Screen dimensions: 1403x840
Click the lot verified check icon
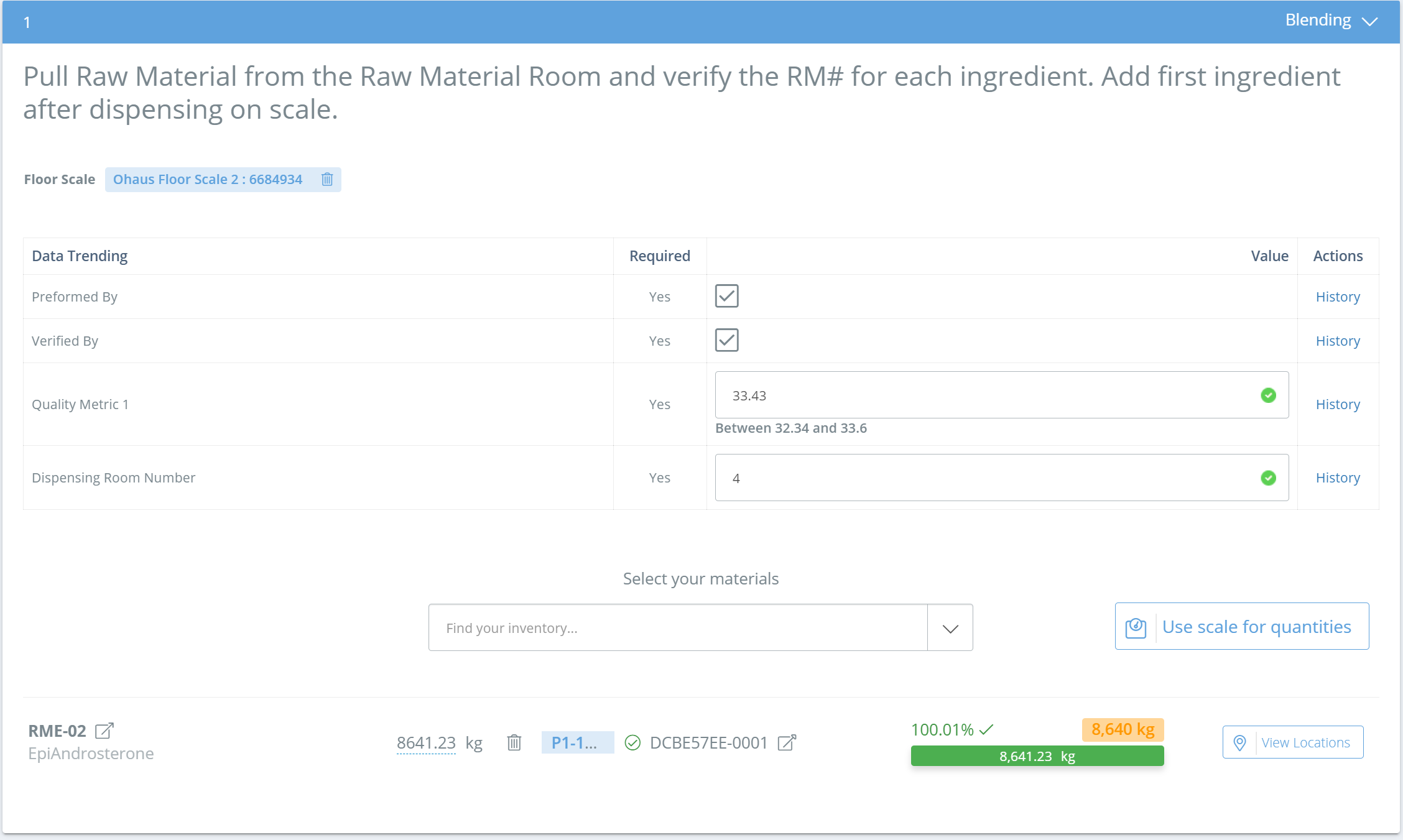tap(632, 742)
